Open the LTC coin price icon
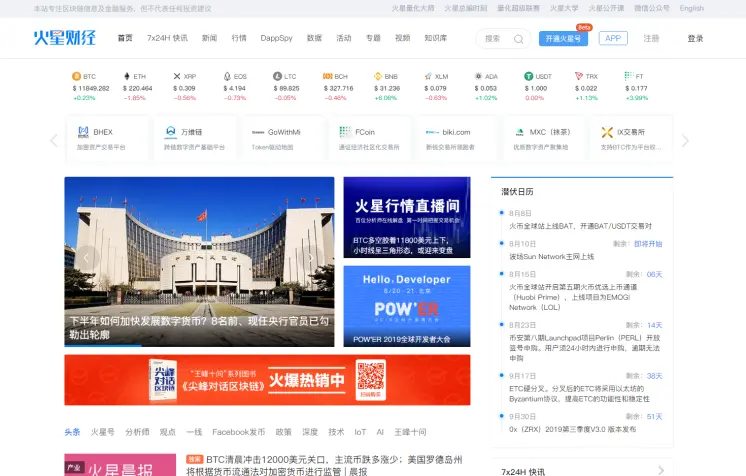The height and width of the screenshot is (476, 746). coord(277,76)
